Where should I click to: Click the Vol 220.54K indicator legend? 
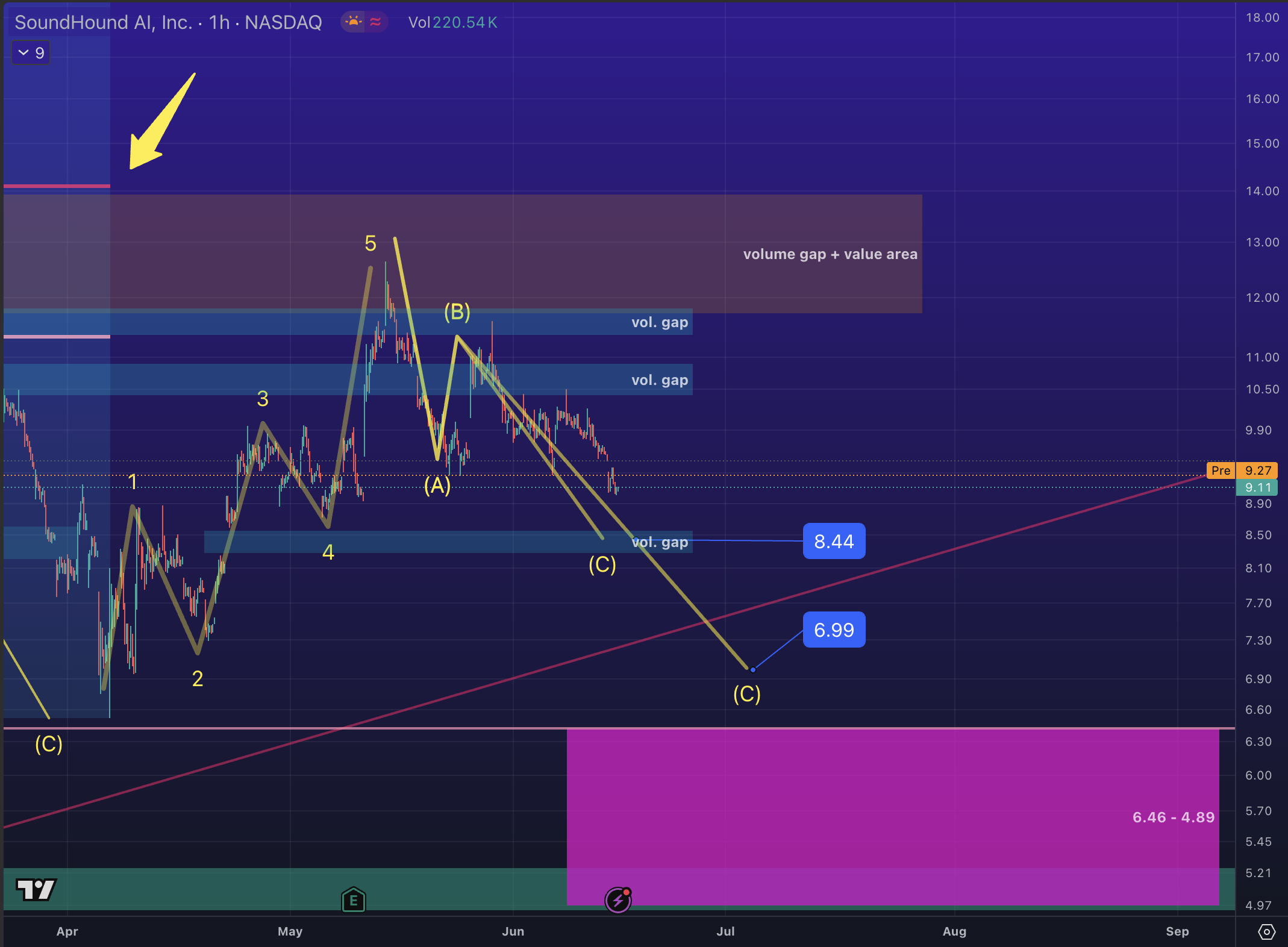[452, 22]
